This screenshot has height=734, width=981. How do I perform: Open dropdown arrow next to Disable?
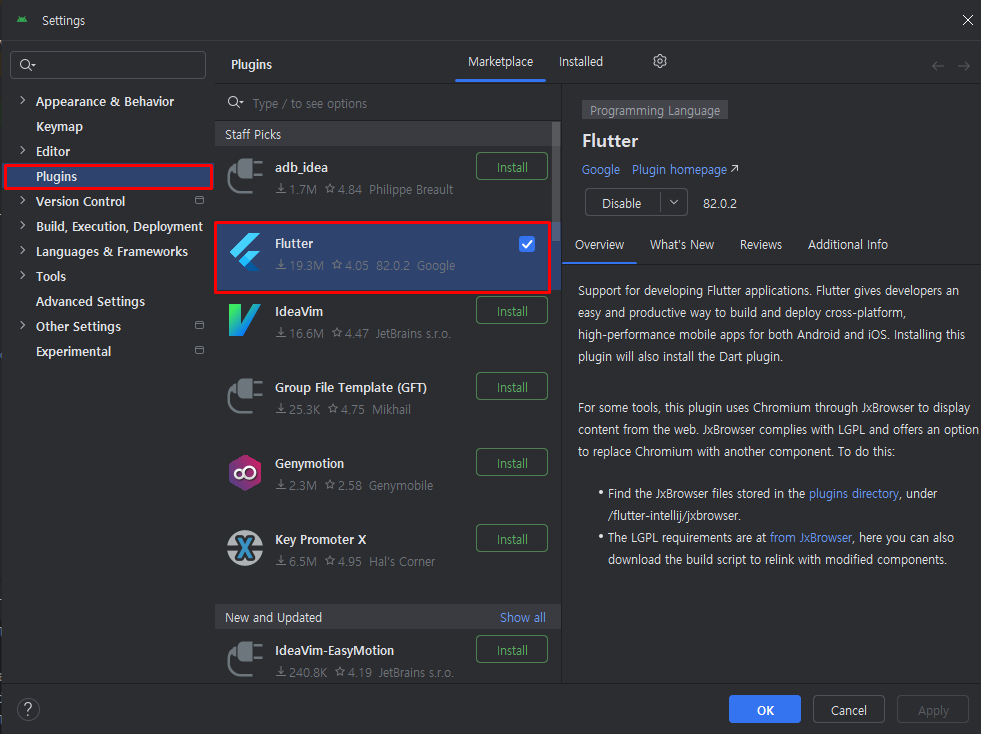click(674, 203)
